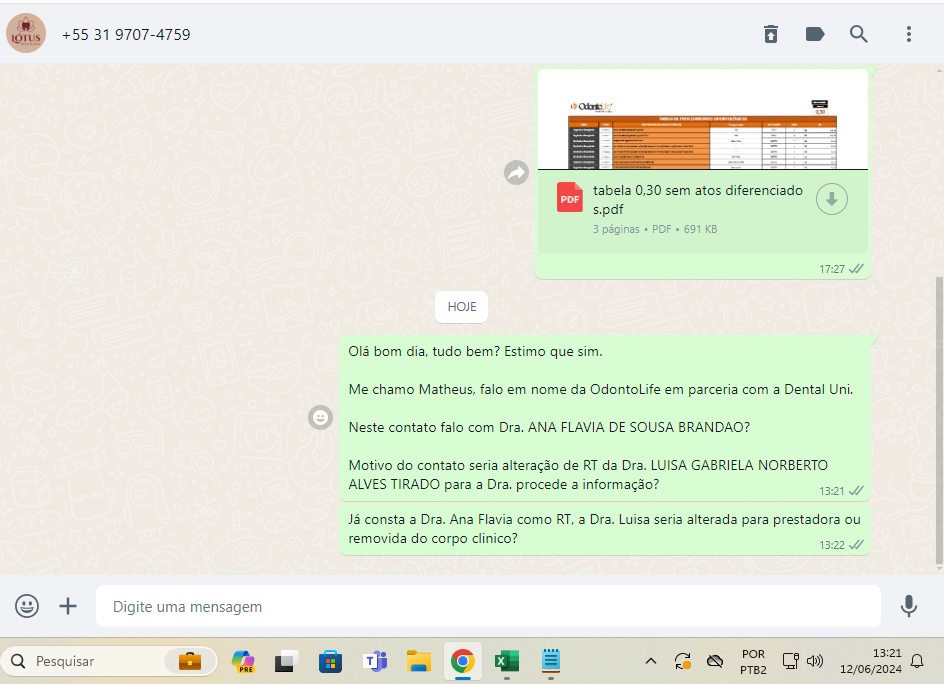Open File Explorer from the taskbar
The height and width of the screenshot is (684, 944).
tap(418, 662)
